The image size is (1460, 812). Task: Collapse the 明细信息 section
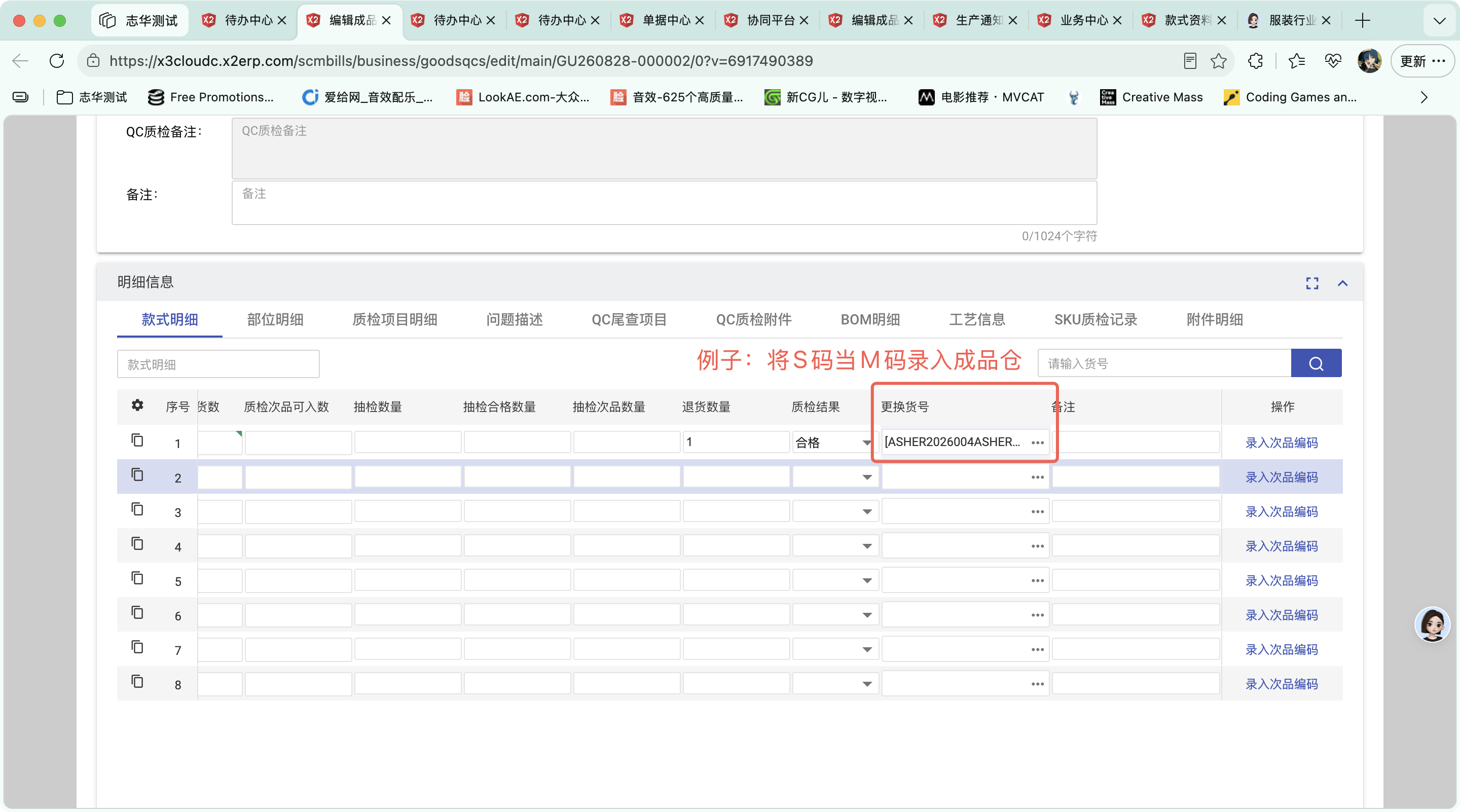coord(1343,283)
